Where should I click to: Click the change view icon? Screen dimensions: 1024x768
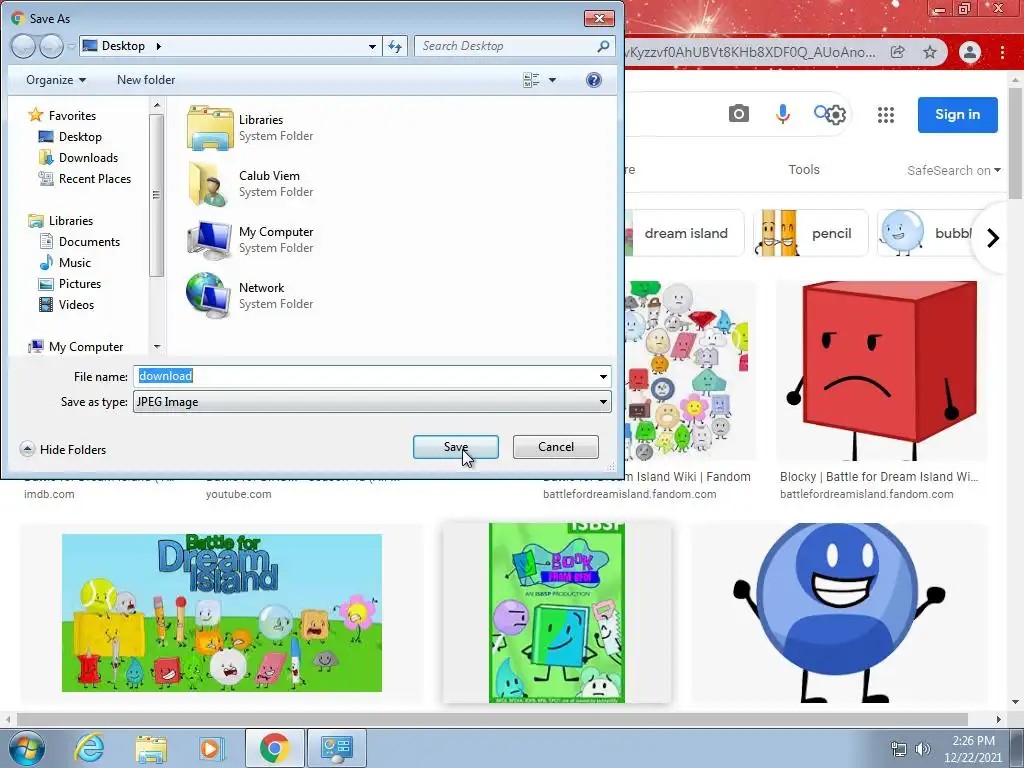[532, 80]
